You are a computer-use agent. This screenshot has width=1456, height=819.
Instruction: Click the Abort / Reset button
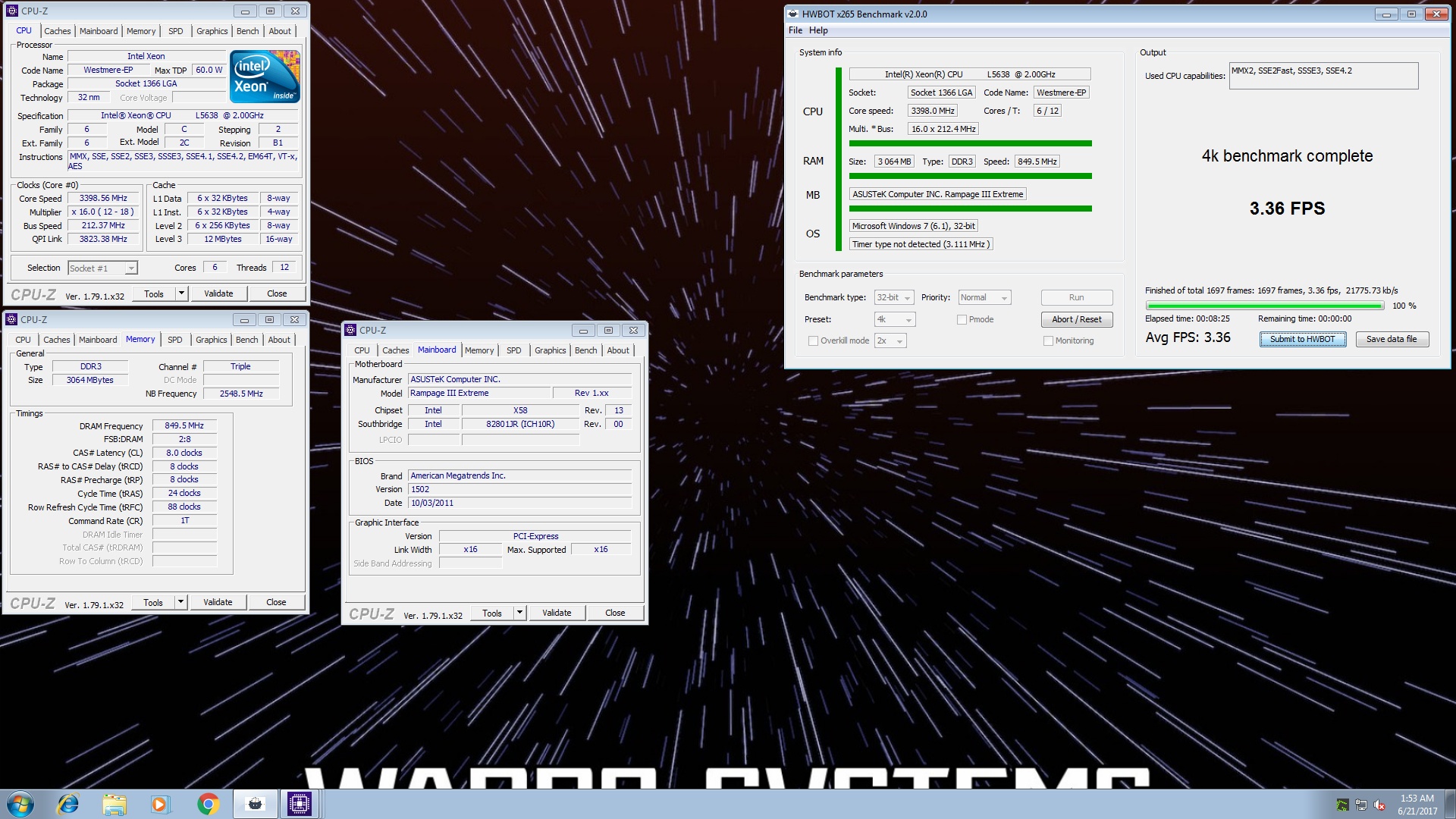click(1077, 319)
